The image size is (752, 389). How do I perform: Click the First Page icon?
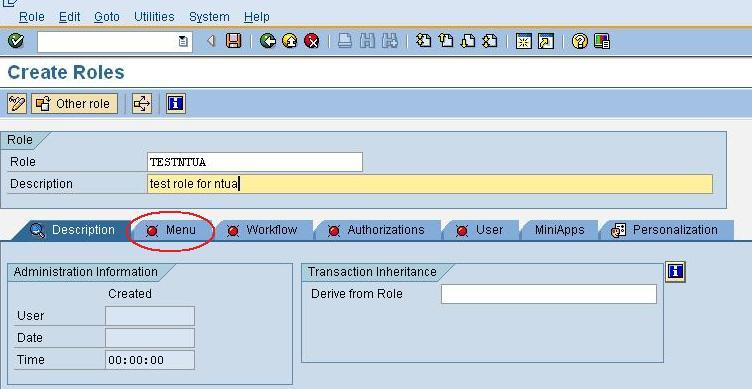[x=423, y=41]
